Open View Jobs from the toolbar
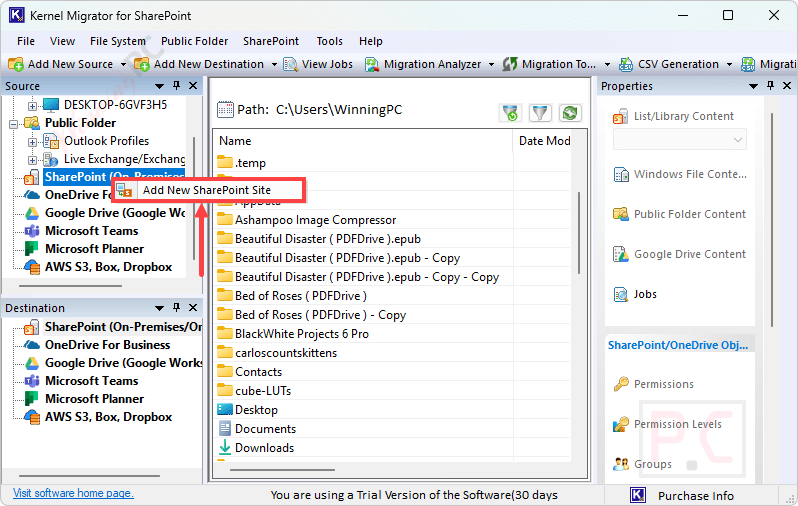798x506 pixels. coord(318,64)
